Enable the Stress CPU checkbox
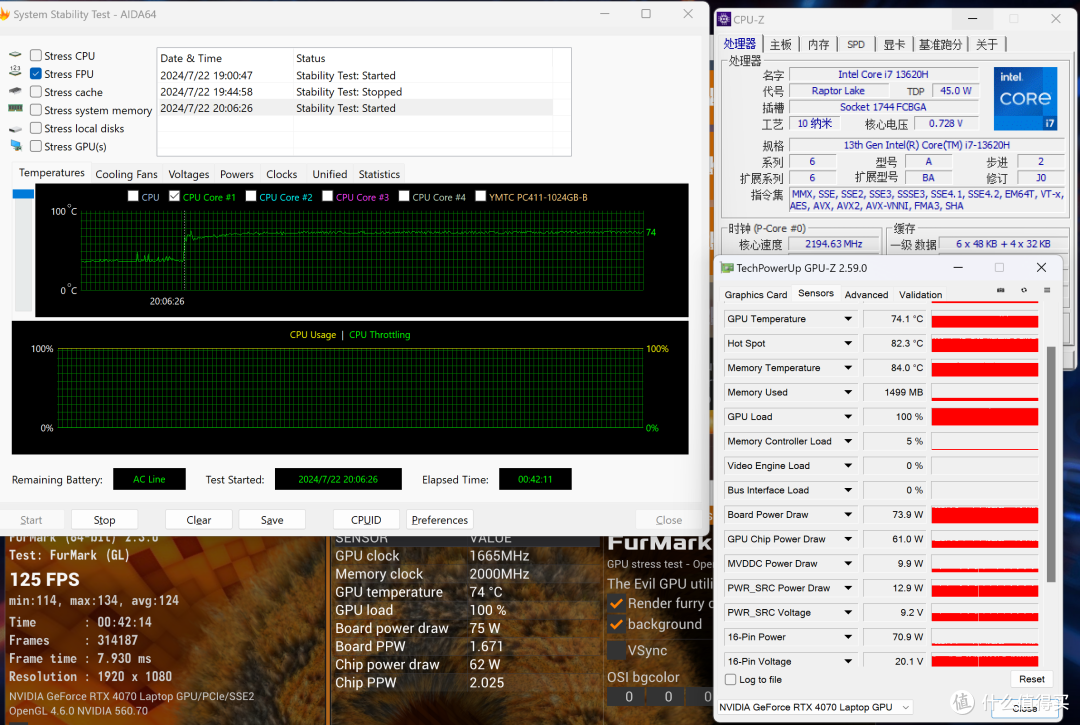Screen dimensions: 1080x725 tap(36, 56)
